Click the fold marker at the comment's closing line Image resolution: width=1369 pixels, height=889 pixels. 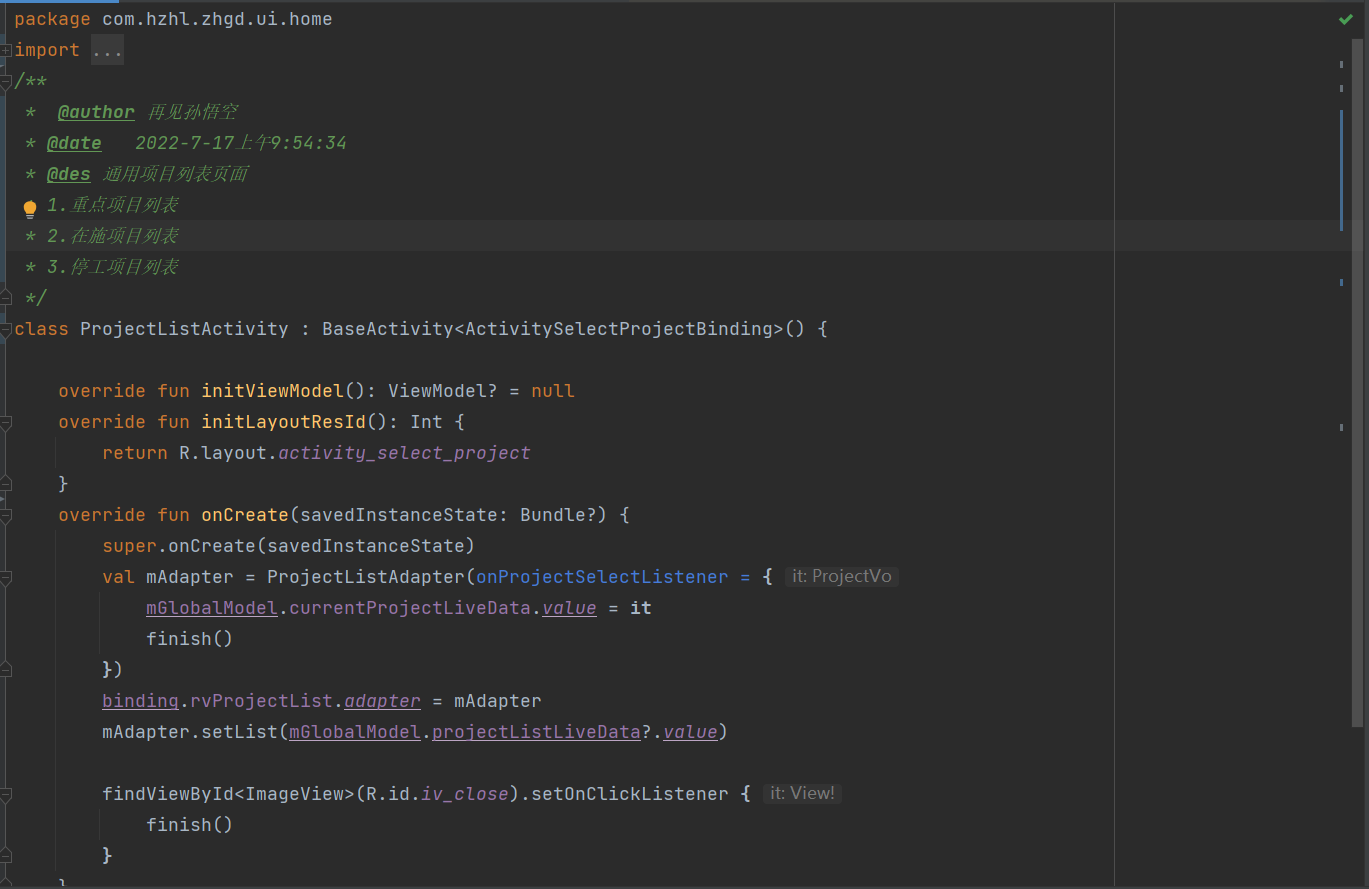tap(6, 298)
